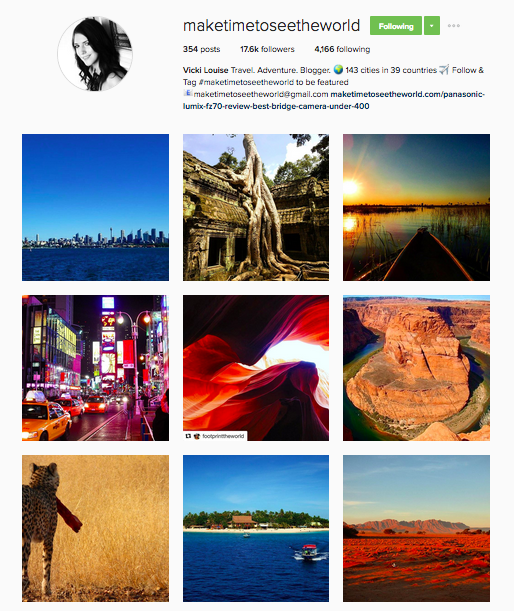
Task: Toggle the green Following button
Action: (x=396, y=26)
